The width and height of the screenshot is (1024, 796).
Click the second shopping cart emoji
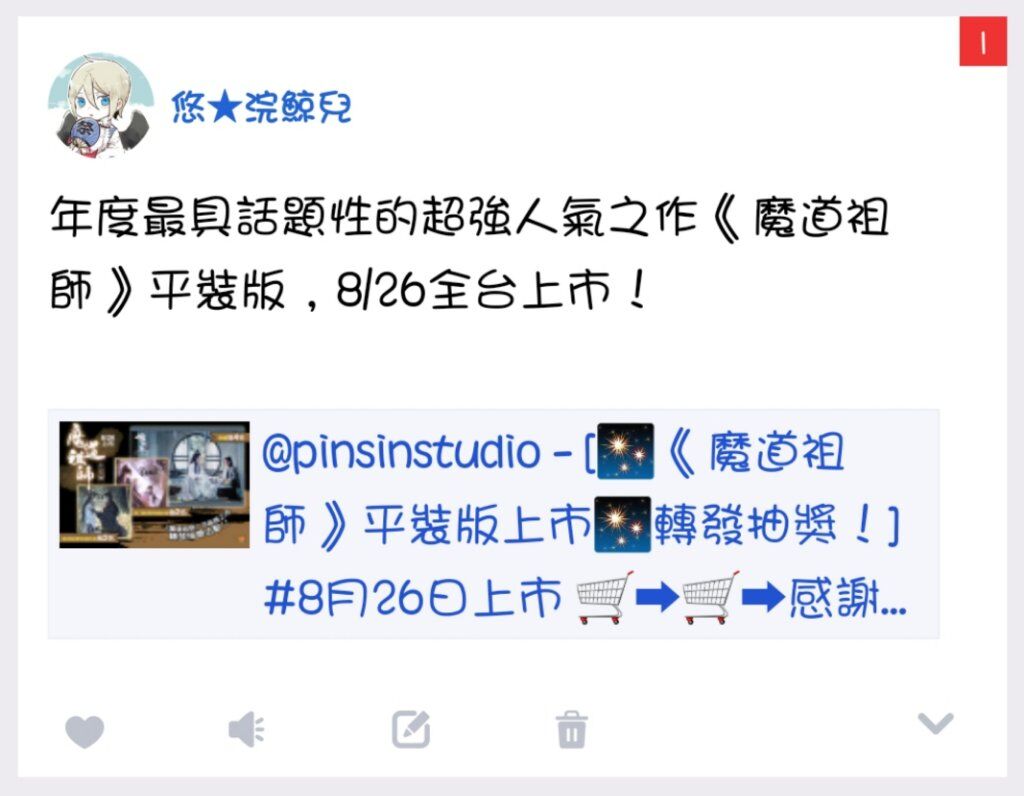coord(711,597)
